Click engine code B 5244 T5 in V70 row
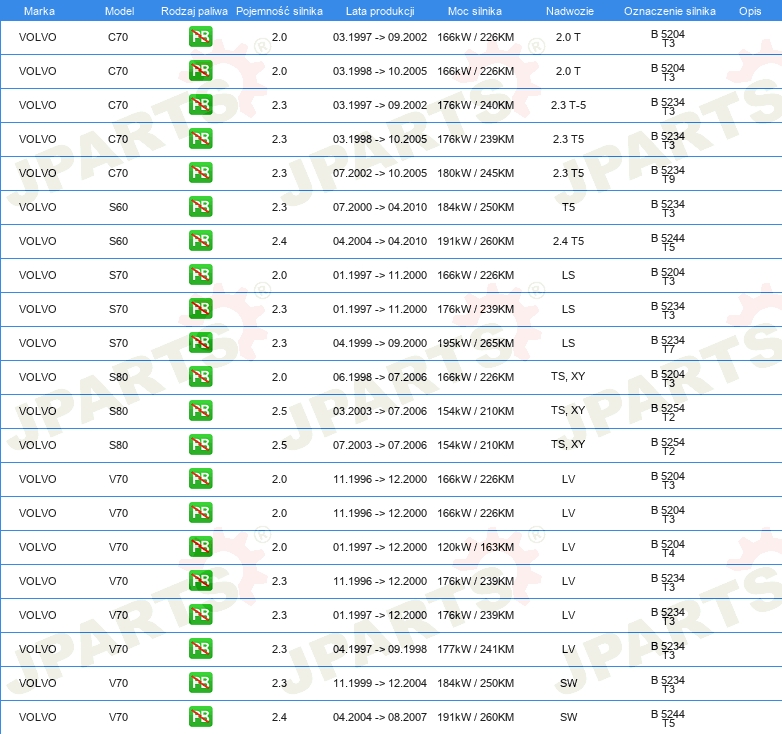This screenshot has width=782, height=734. point(668,718)
